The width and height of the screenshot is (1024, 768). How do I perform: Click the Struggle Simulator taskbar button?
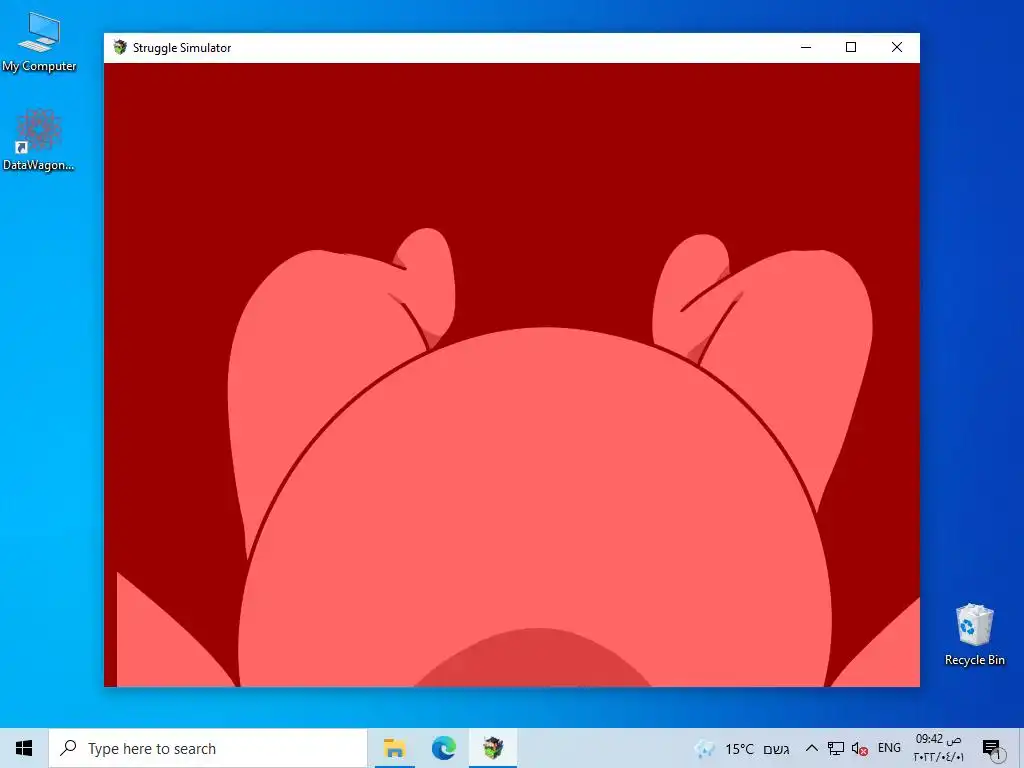click(x=493, y=748)
